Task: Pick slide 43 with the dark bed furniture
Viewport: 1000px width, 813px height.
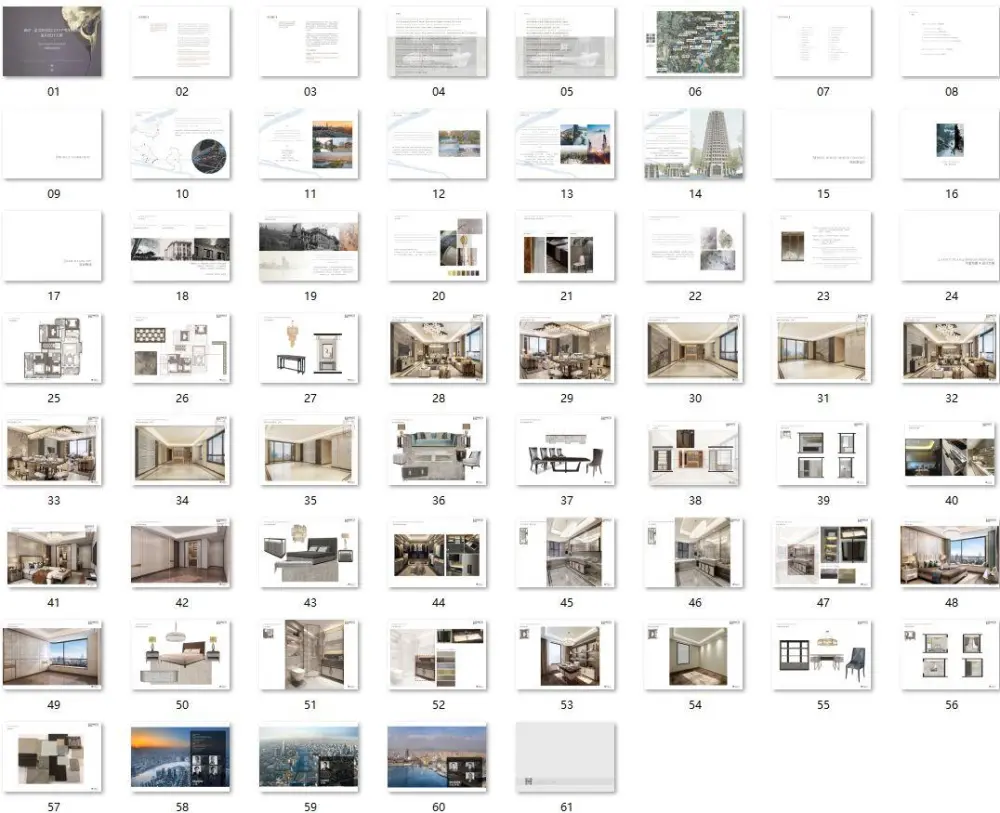Action: 310,553
